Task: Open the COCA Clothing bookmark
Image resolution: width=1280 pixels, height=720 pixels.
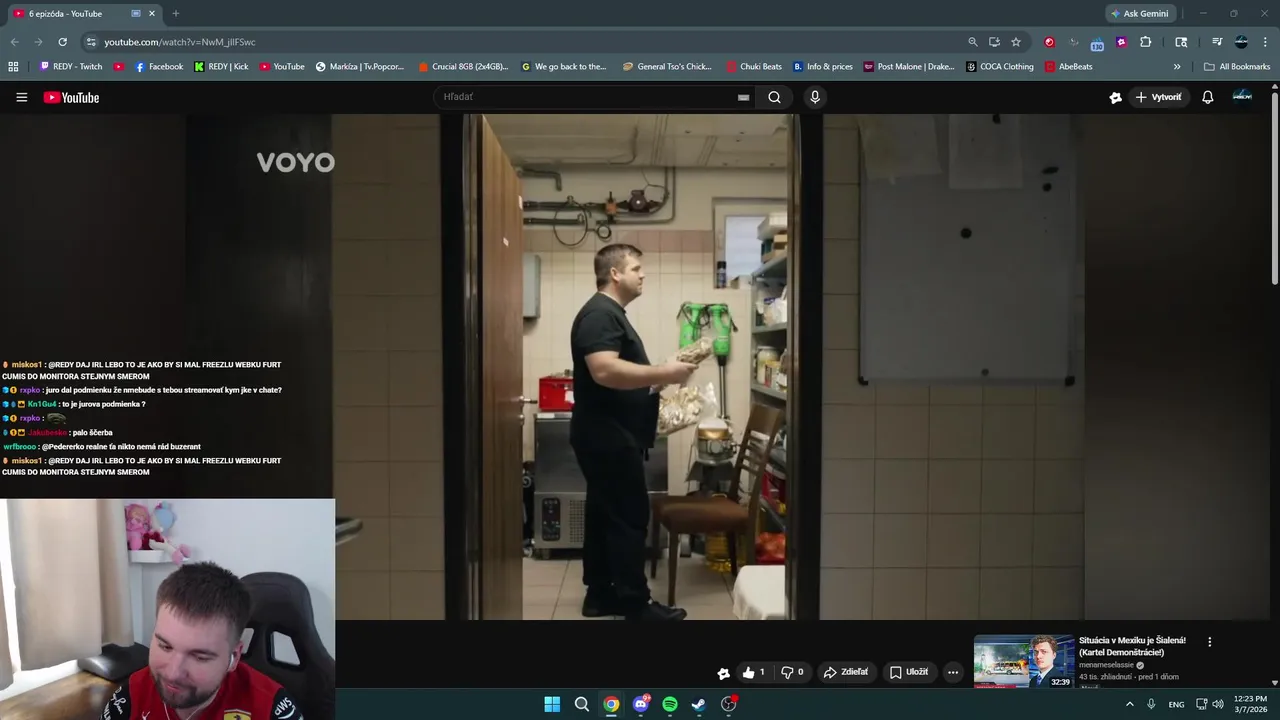Action: tap(1000, 67)
